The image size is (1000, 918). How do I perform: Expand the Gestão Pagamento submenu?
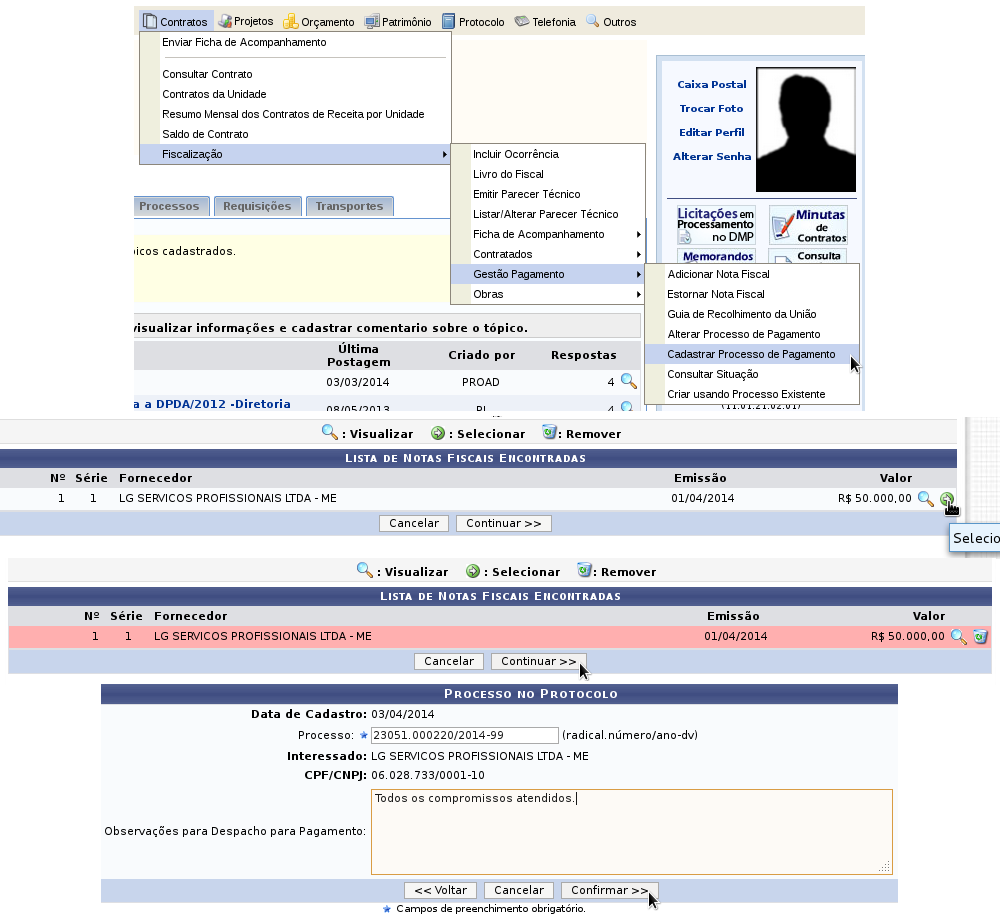548,274
